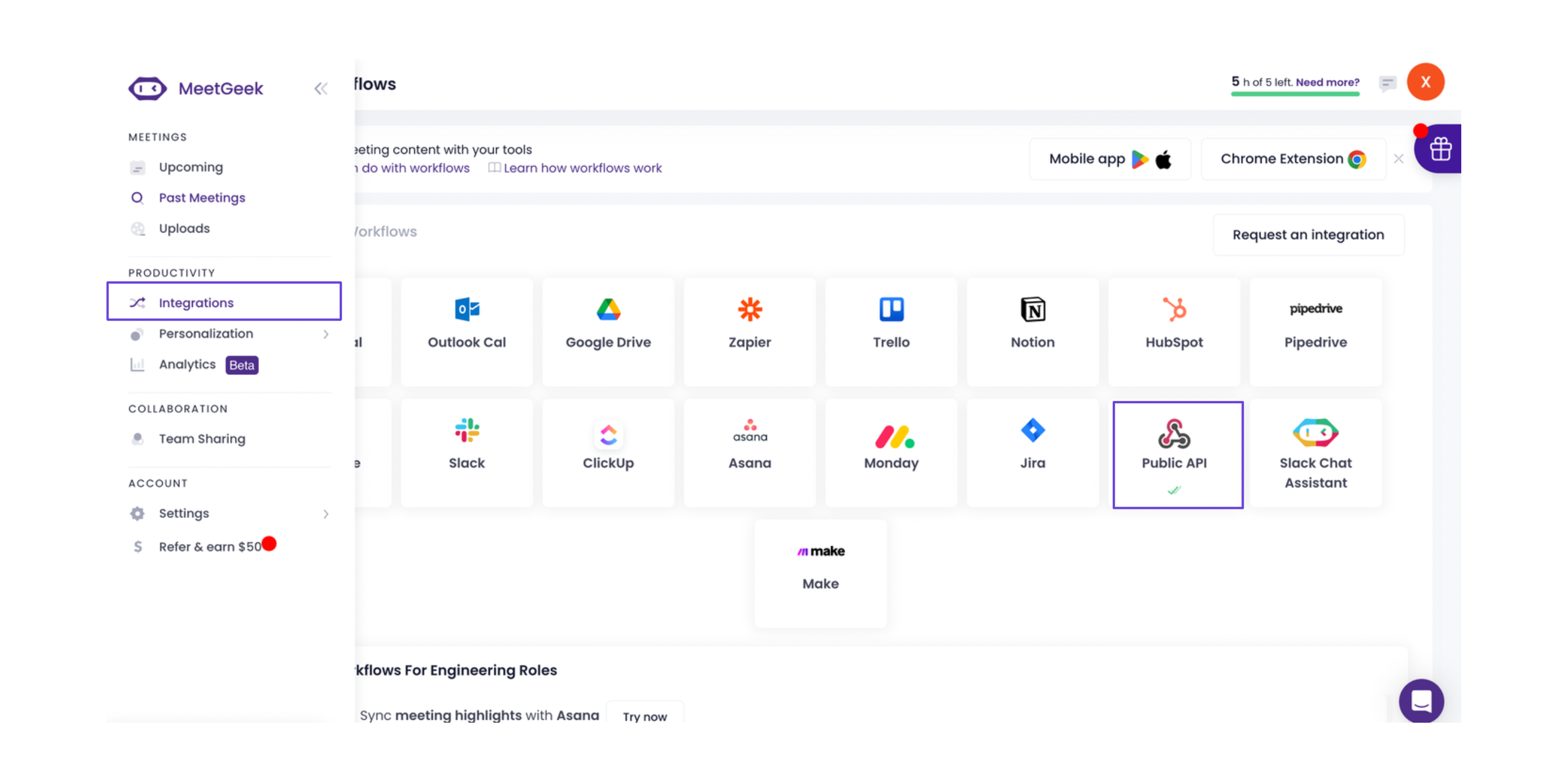
Task: Expand the Settings submenu chevron
Action: pyautogui.click(x=327, y=514)
